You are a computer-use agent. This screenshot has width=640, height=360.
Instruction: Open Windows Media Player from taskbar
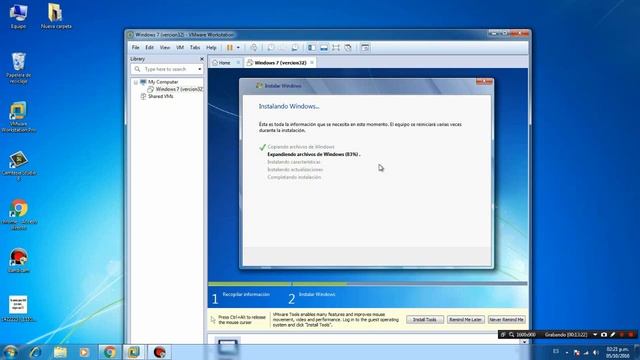coord(84,352)
